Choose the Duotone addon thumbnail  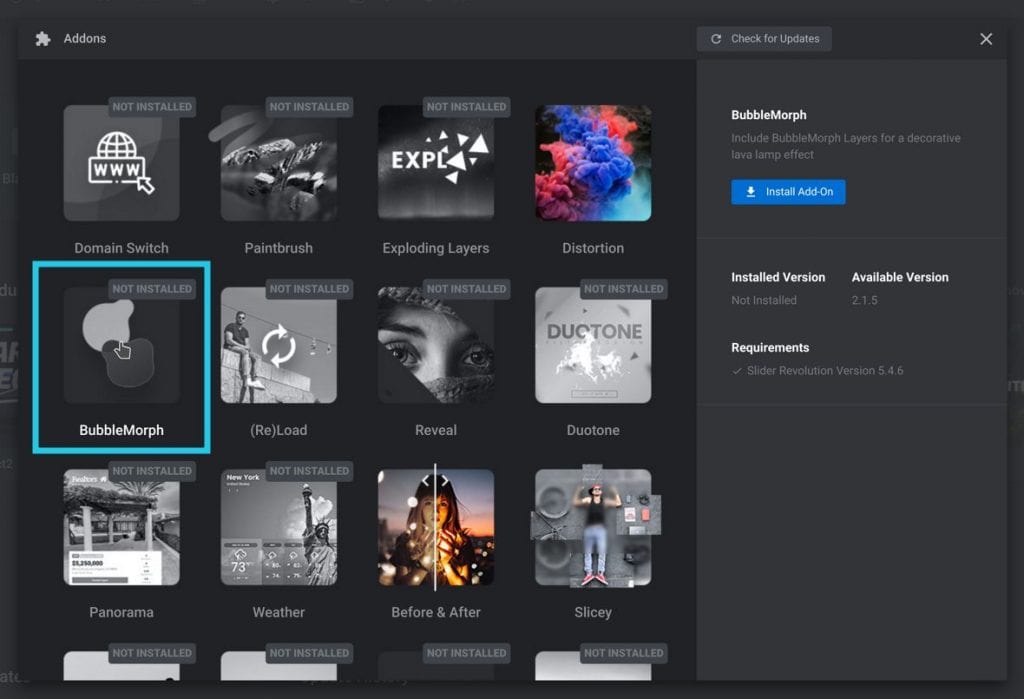[x=593, y=345]
